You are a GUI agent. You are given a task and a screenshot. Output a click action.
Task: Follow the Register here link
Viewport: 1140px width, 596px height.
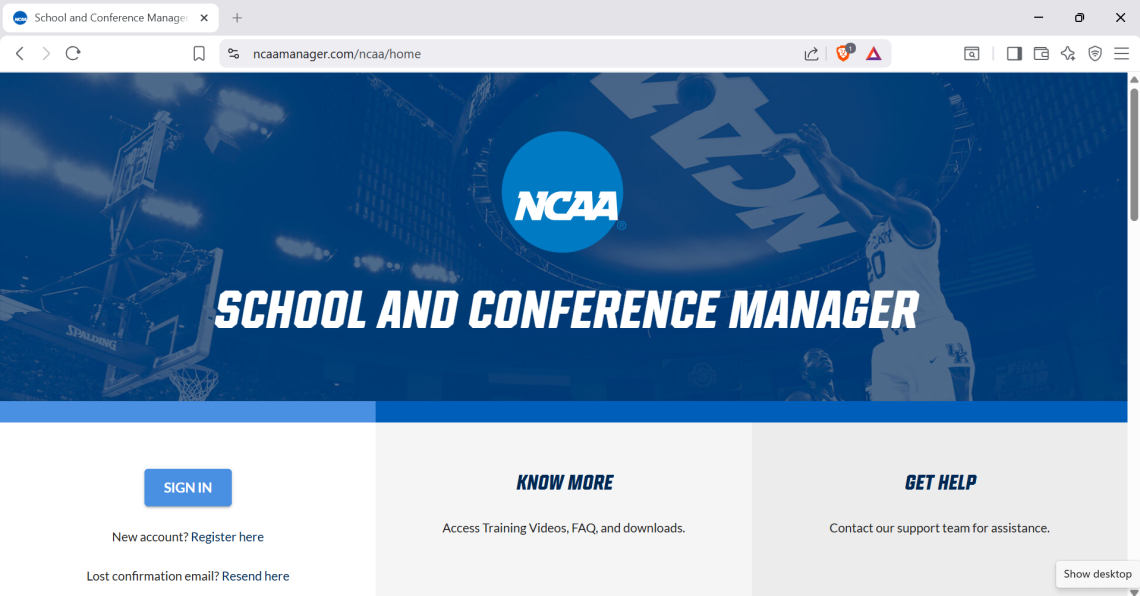click(227, 537)
